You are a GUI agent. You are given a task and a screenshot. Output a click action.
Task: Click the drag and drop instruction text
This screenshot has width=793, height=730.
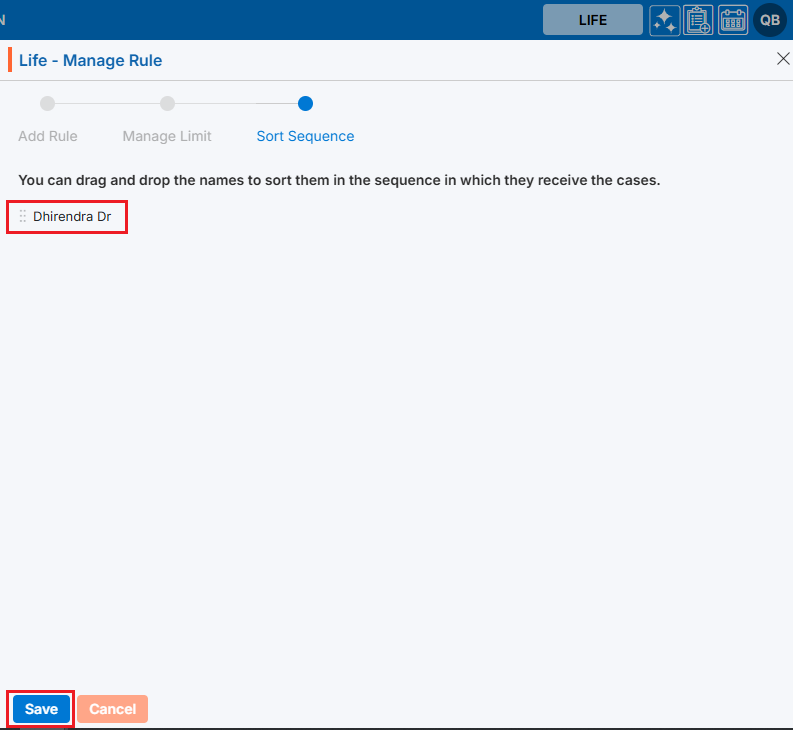(x=339, y=181)
